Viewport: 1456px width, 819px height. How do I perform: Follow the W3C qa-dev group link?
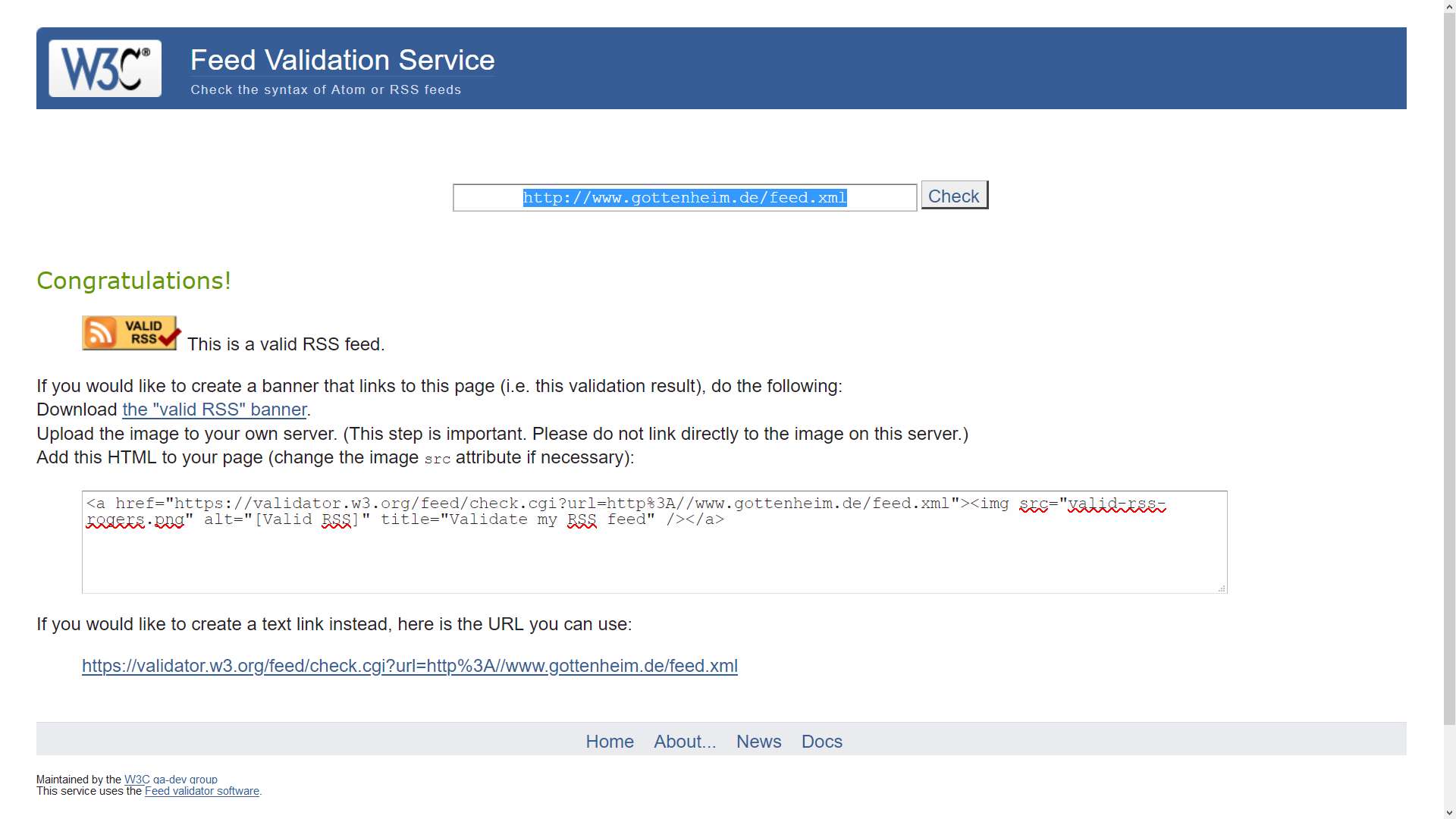(171, 780)
